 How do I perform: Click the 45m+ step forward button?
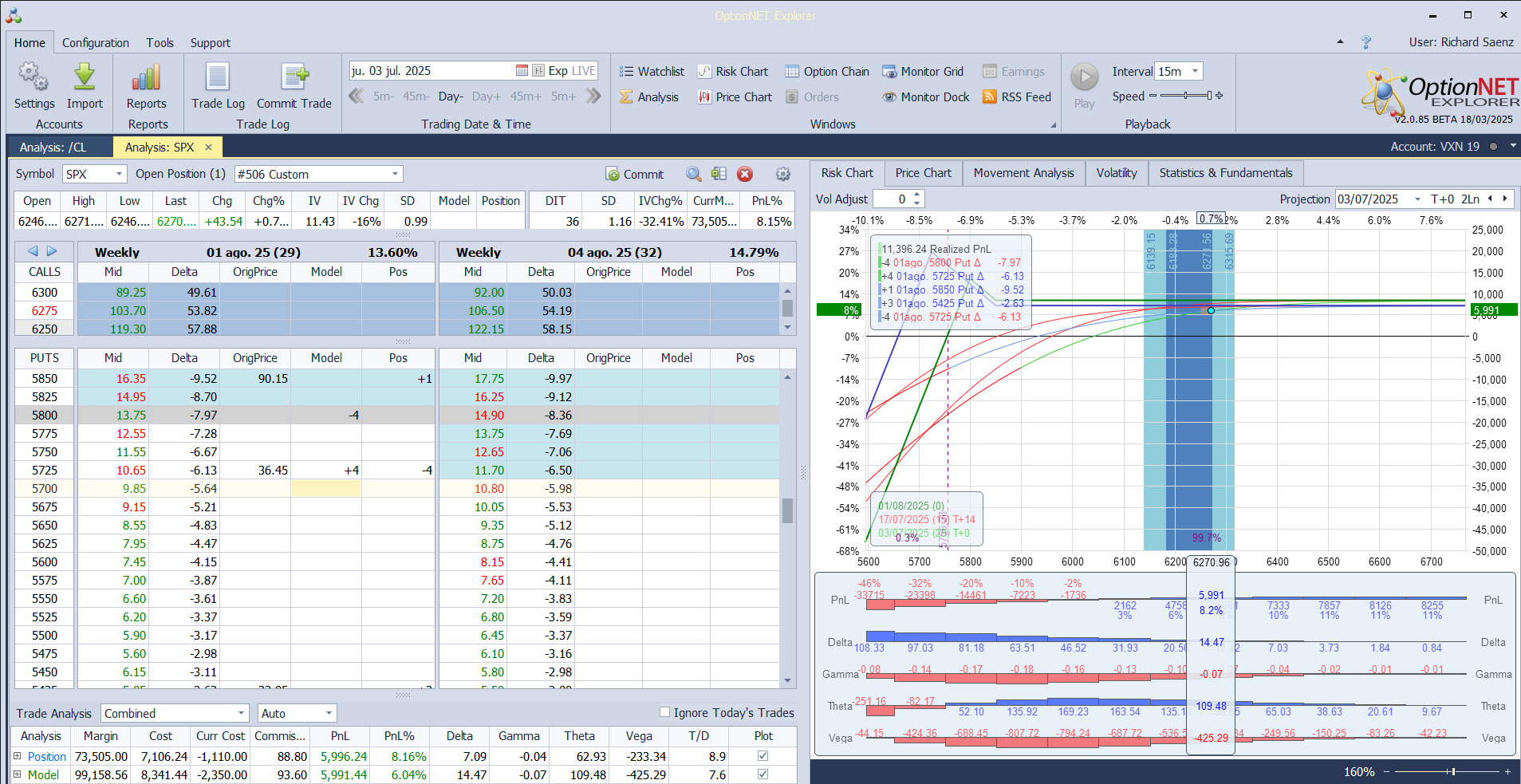526,97
